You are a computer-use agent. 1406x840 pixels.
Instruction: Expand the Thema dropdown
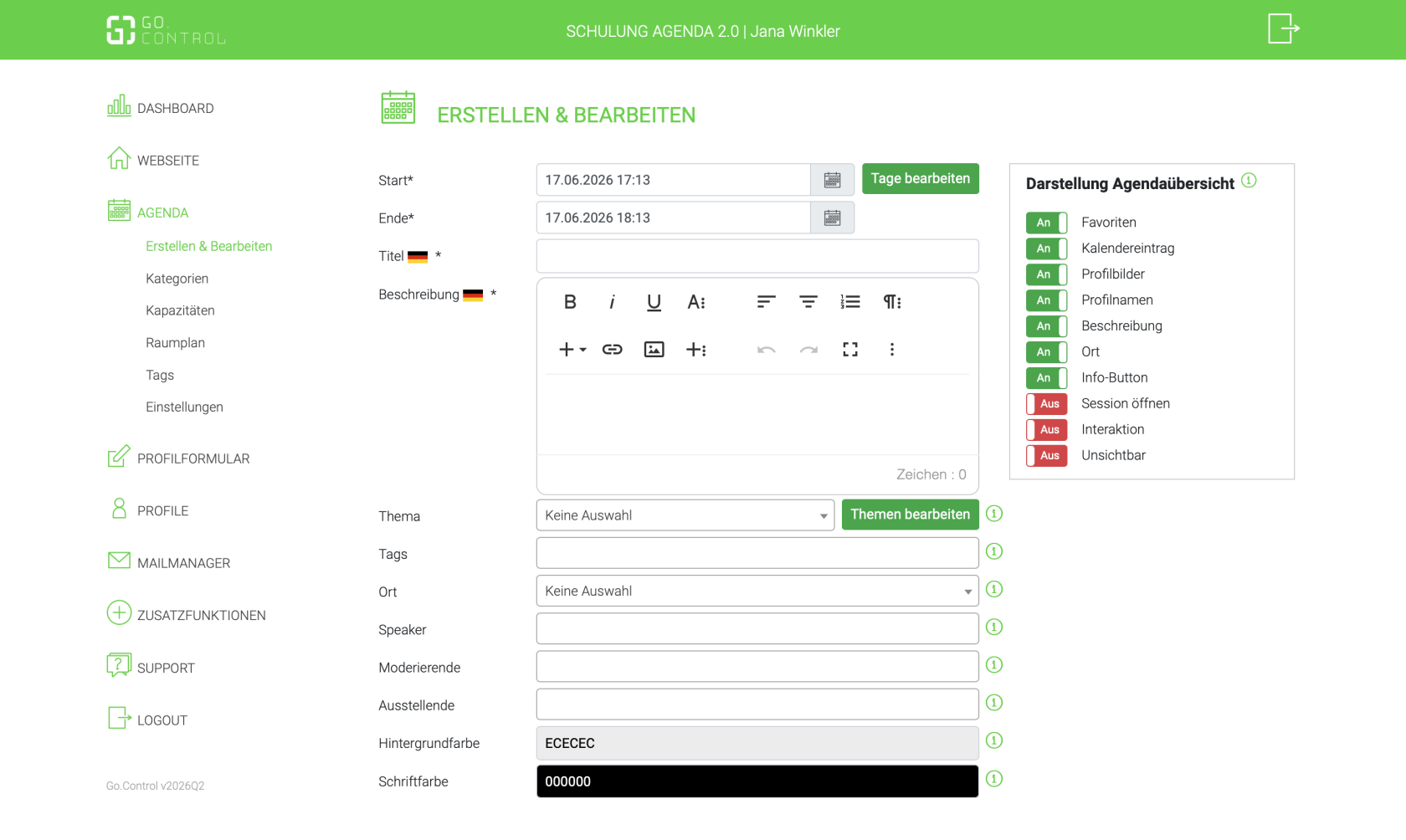pos(685,515)
